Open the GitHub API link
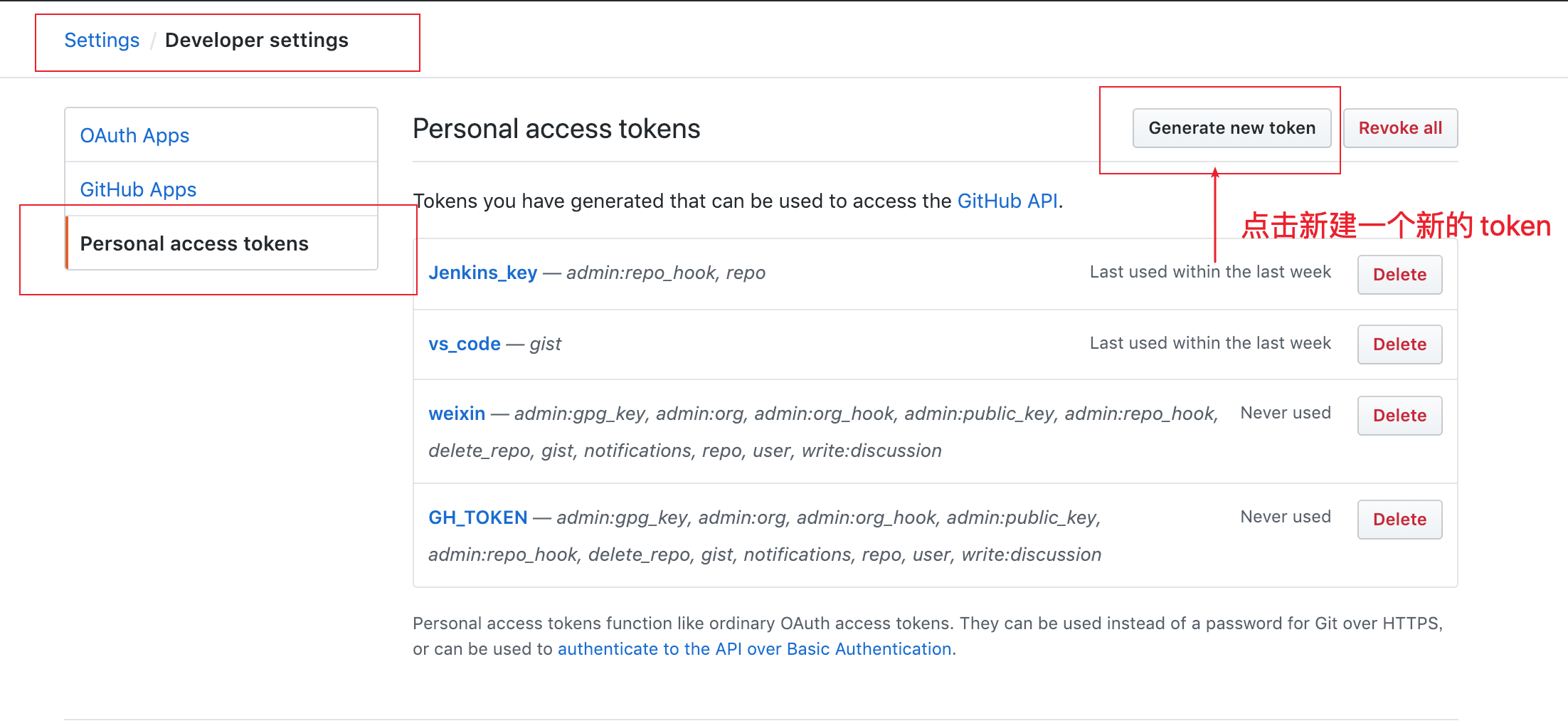1568x726 pixels. (x=1007, y=201)
